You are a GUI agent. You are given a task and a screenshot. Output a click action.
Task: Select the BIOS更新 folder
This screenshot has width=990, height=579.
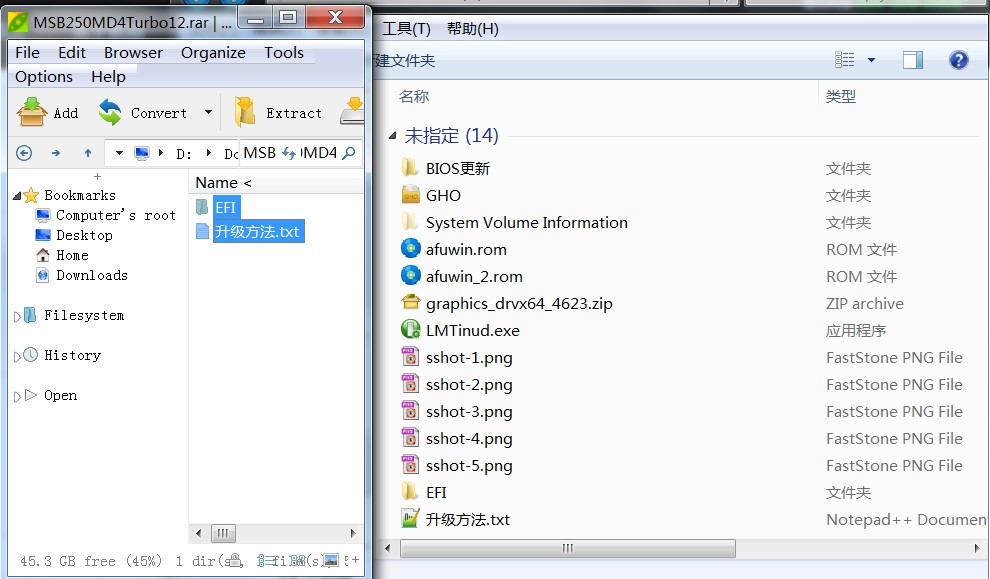pos(458,169)
